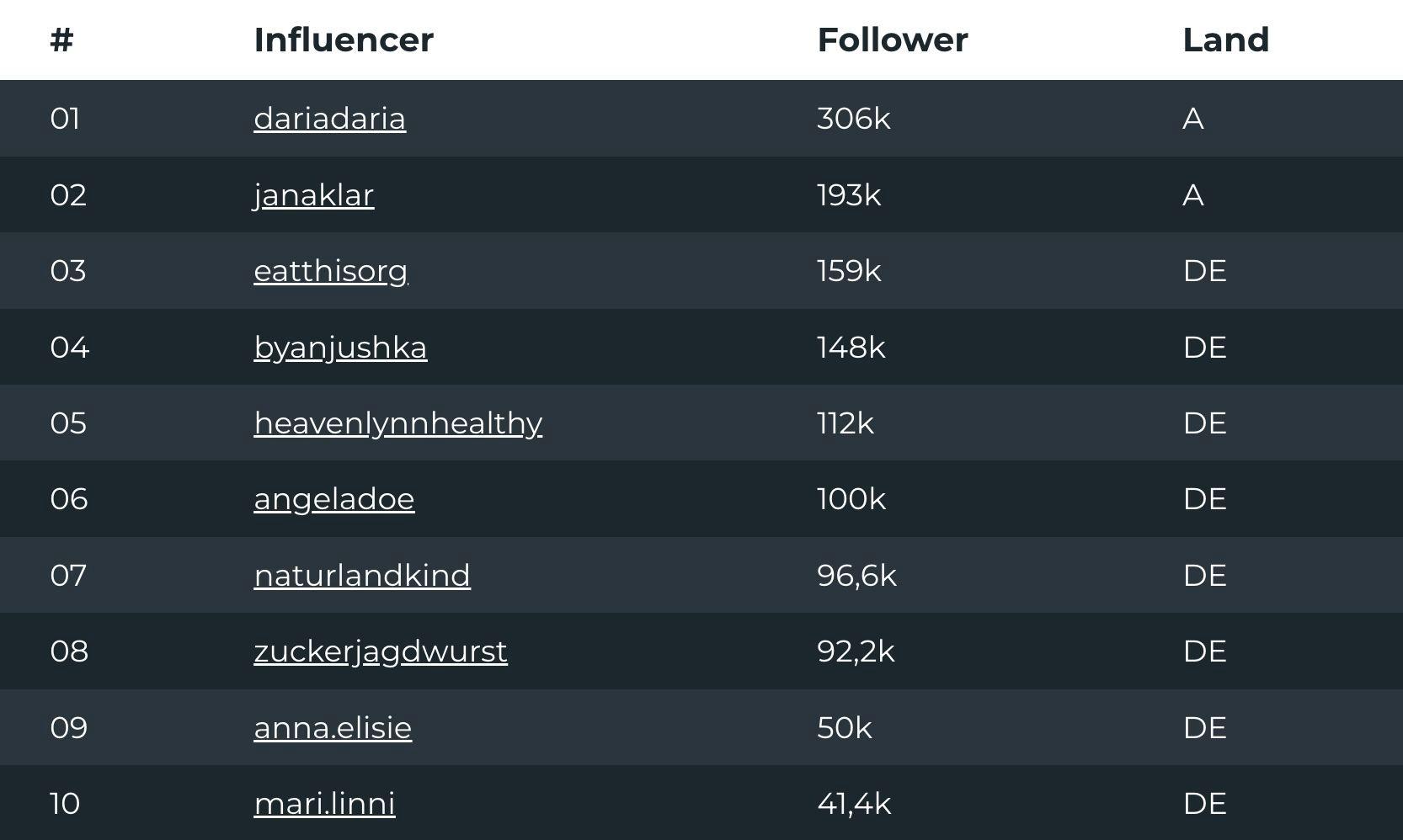Click rank number 10 cell
The image size is (1403, 840).
[65, 804]
